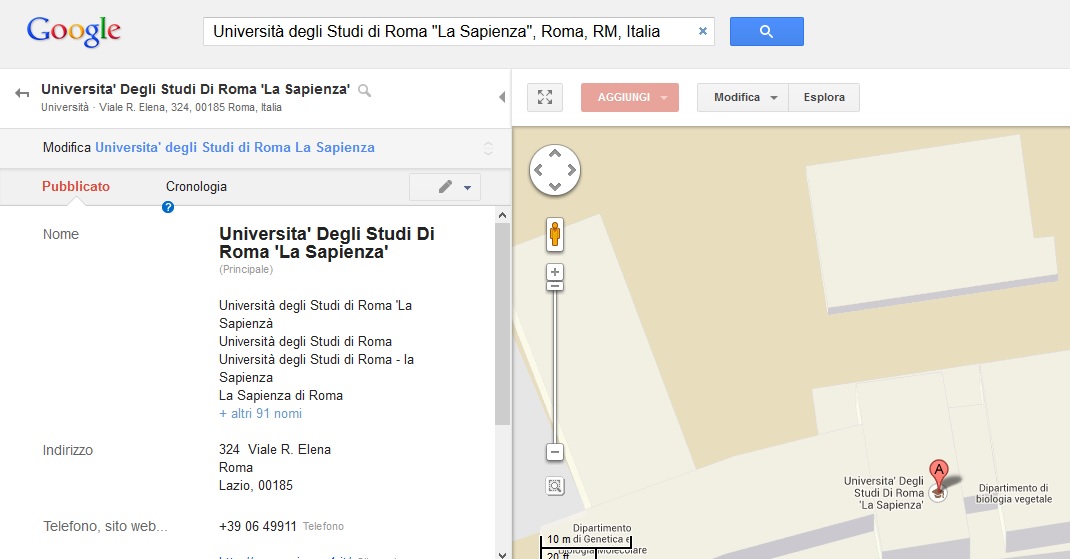The width and height of the screenshot is (1070, 559).
Task: Collapse the left panel with the triangle arrow
Action: click(x=502, y=97)
